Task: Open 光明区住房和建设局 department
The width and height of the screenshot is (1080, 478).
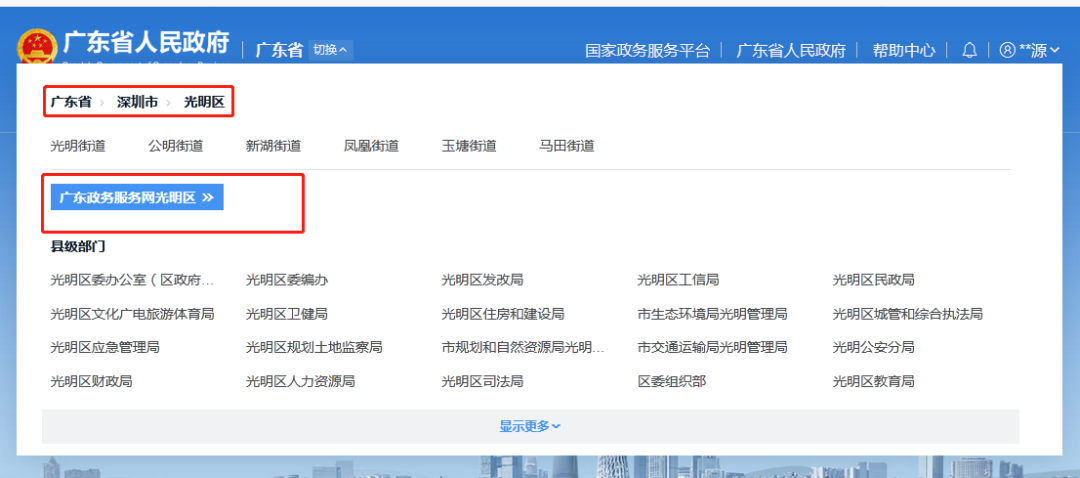Action: pos(503,314)
